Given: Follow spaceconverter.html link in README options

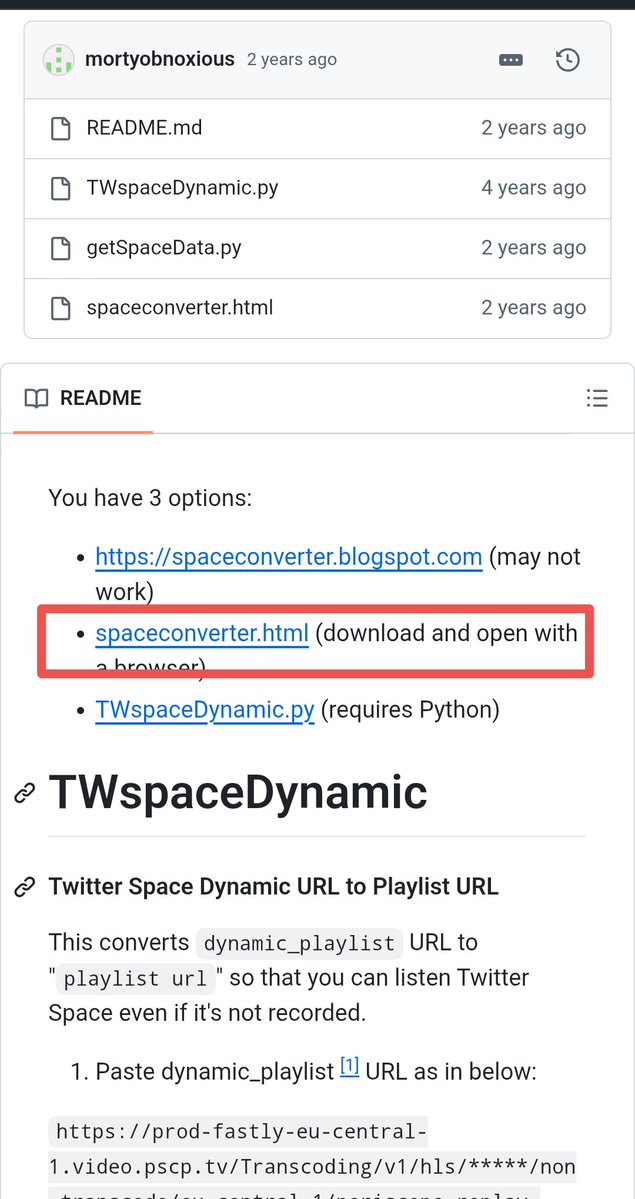Looking at the screenshot, I should tap(202, 633).
